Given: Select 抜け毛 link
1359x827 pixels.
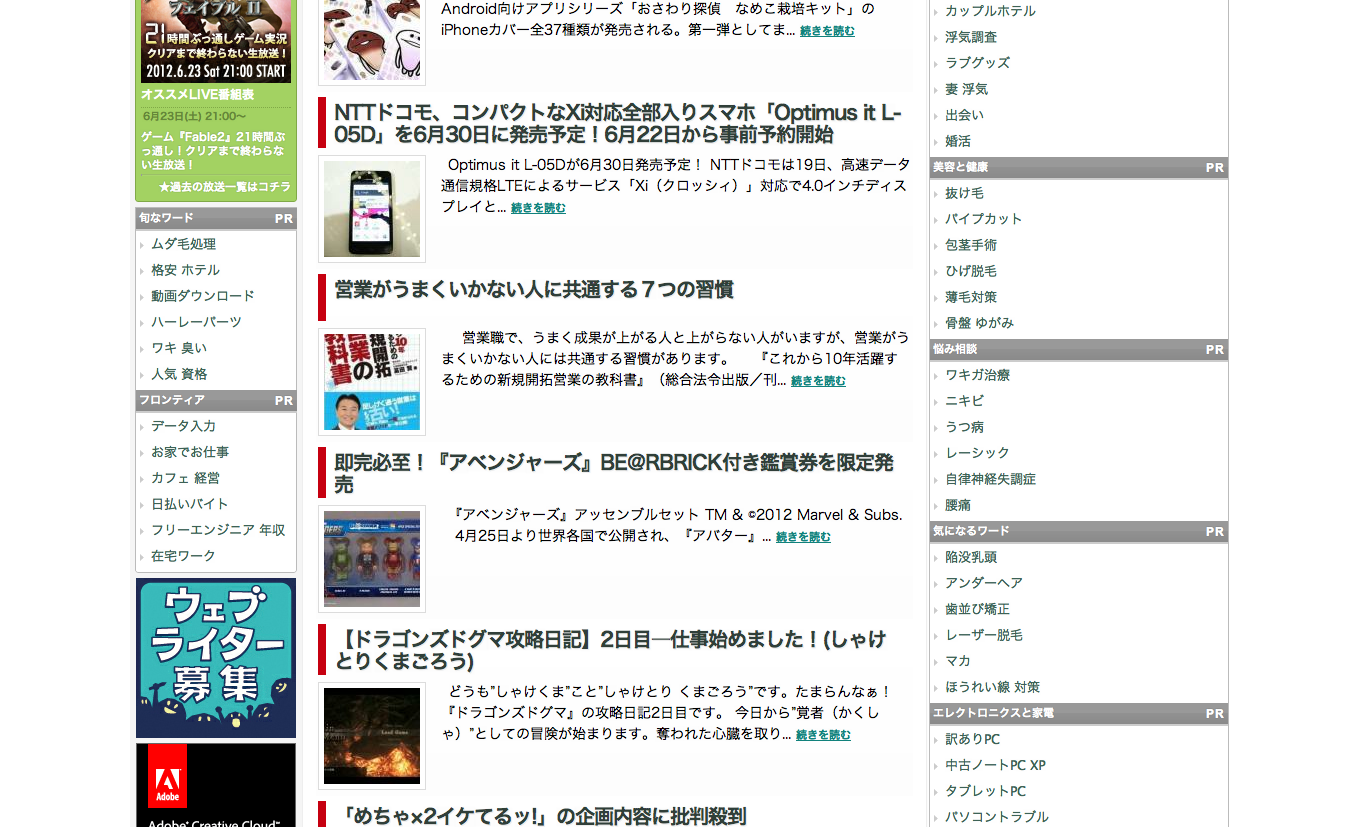Looking at the screenshot, I should [964, 193].
